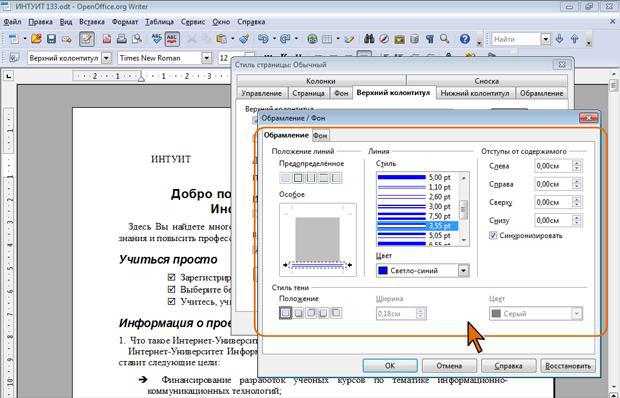The width and height of the screenshot is (620, 398).
Task: Click the New document toolbar icon
Action: [x=14, y=39]
